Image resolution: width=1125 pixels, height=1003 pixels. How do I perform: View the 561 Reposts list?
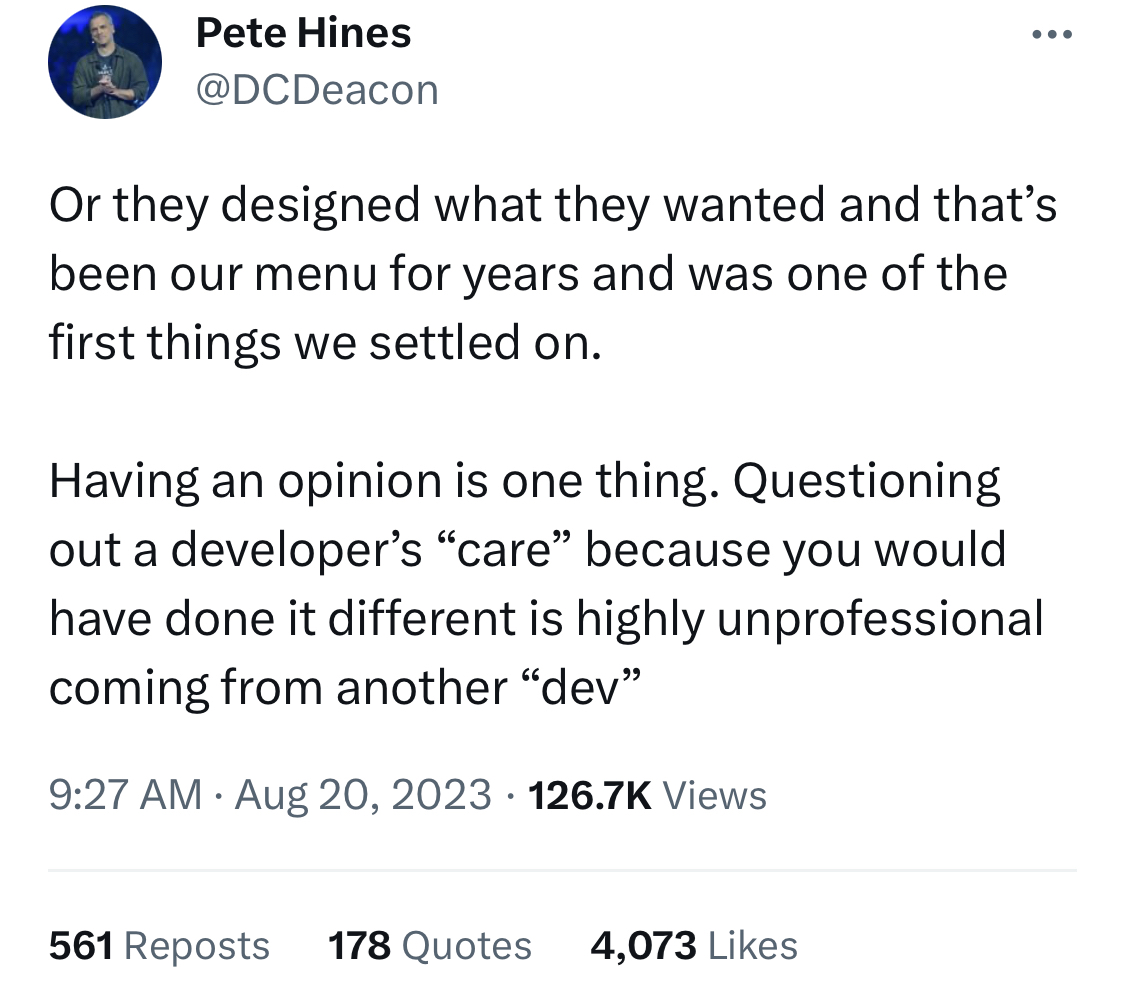pos(159,945)
